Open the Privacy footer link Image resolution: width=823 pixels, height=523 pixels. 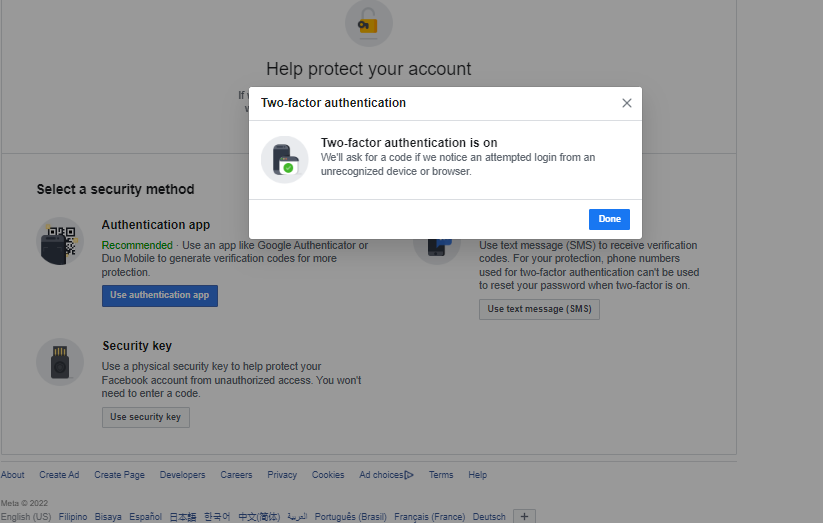[x=282, y=475]
